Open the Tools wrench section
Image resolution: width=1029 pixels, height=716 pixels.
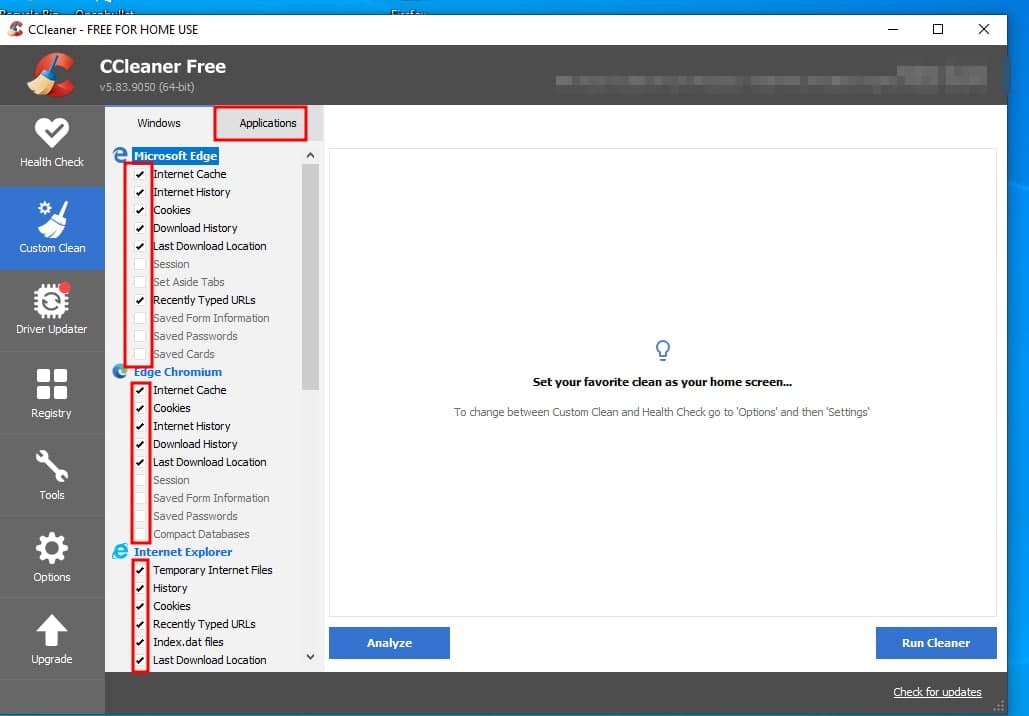52,475
